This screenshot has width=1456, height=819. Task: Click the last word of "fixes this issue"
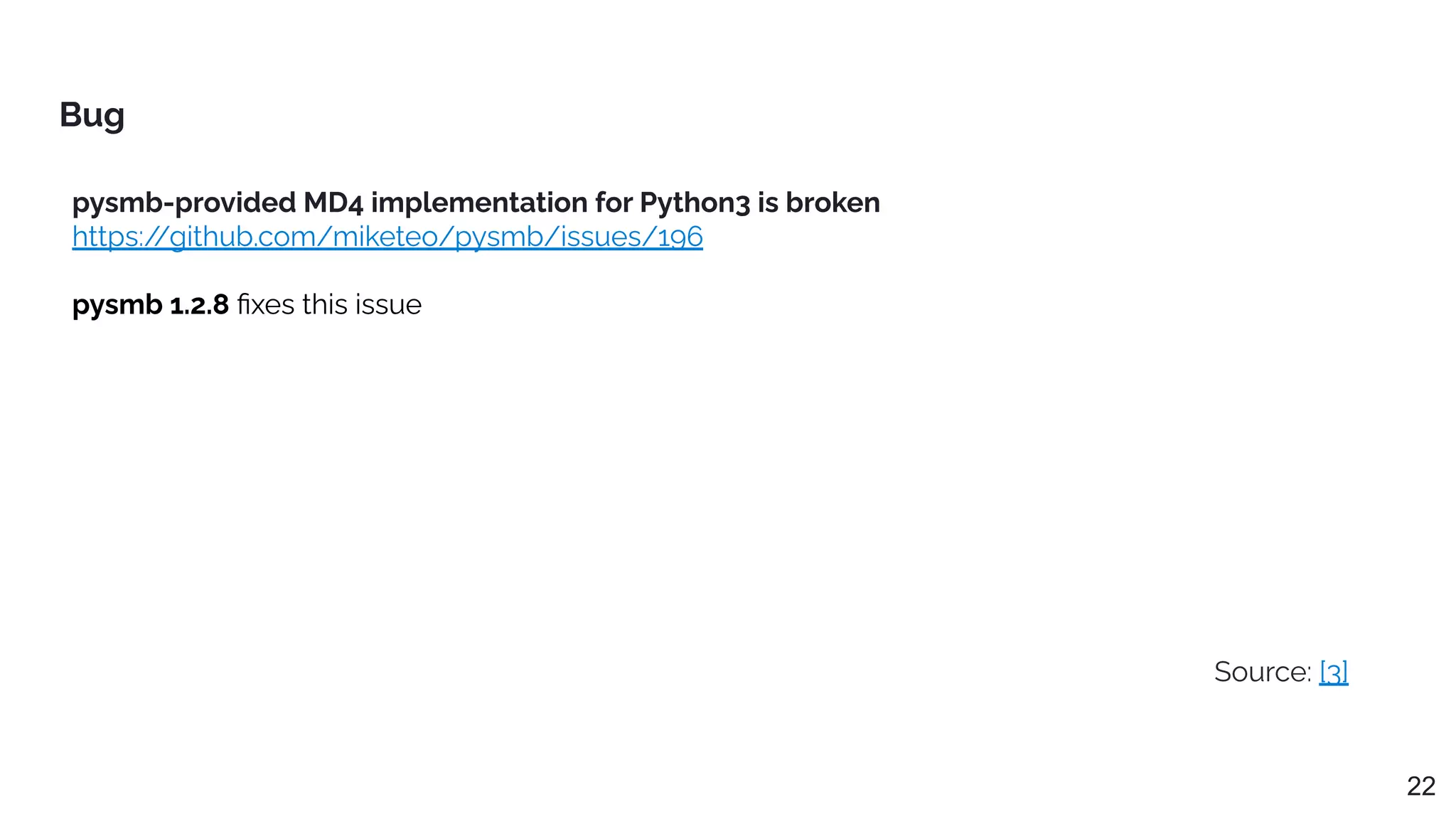pyautogui.click(x=388, y=305)
